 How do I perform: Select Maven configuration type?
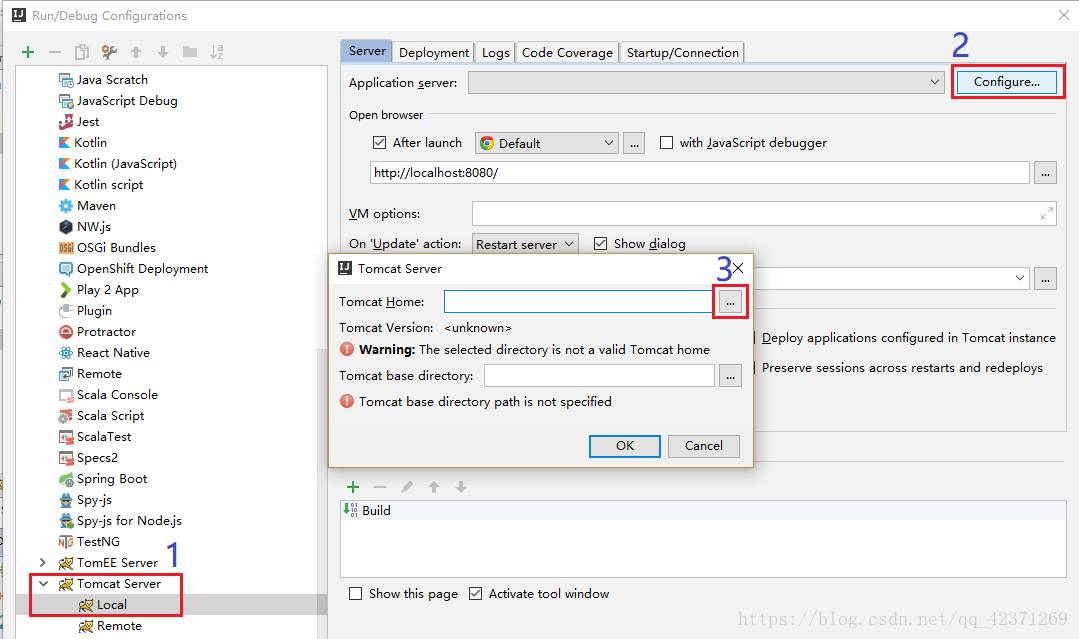[87, 206]
